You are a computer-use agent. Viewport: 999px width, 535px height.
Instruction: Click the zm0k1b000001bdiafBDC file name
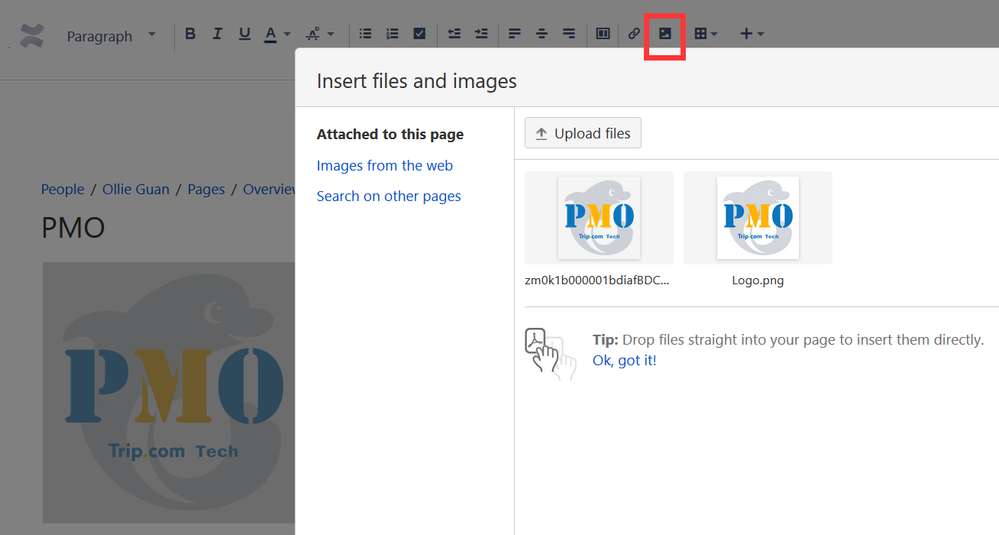[x=597, y=280]
